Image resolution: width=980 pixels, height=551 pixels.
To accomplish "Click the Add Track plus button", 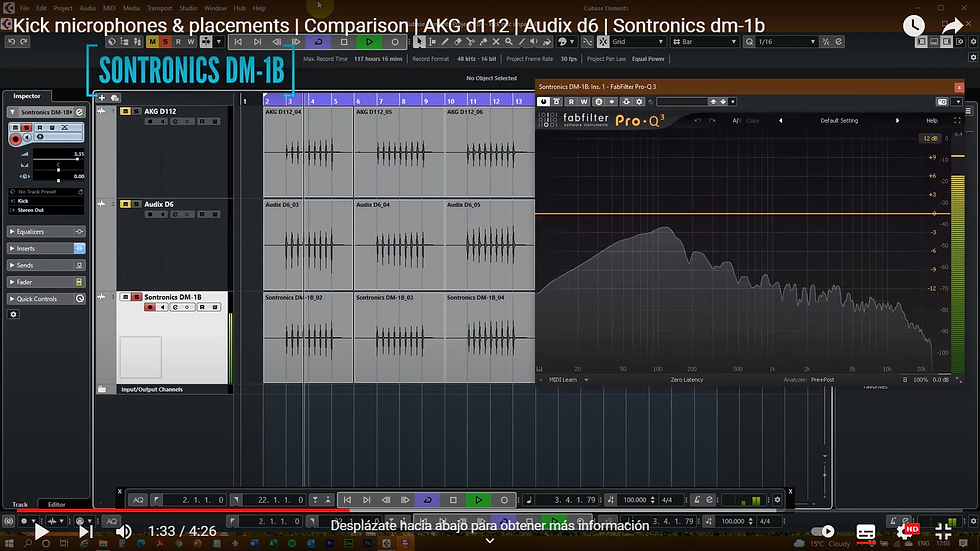I will 102,98.
